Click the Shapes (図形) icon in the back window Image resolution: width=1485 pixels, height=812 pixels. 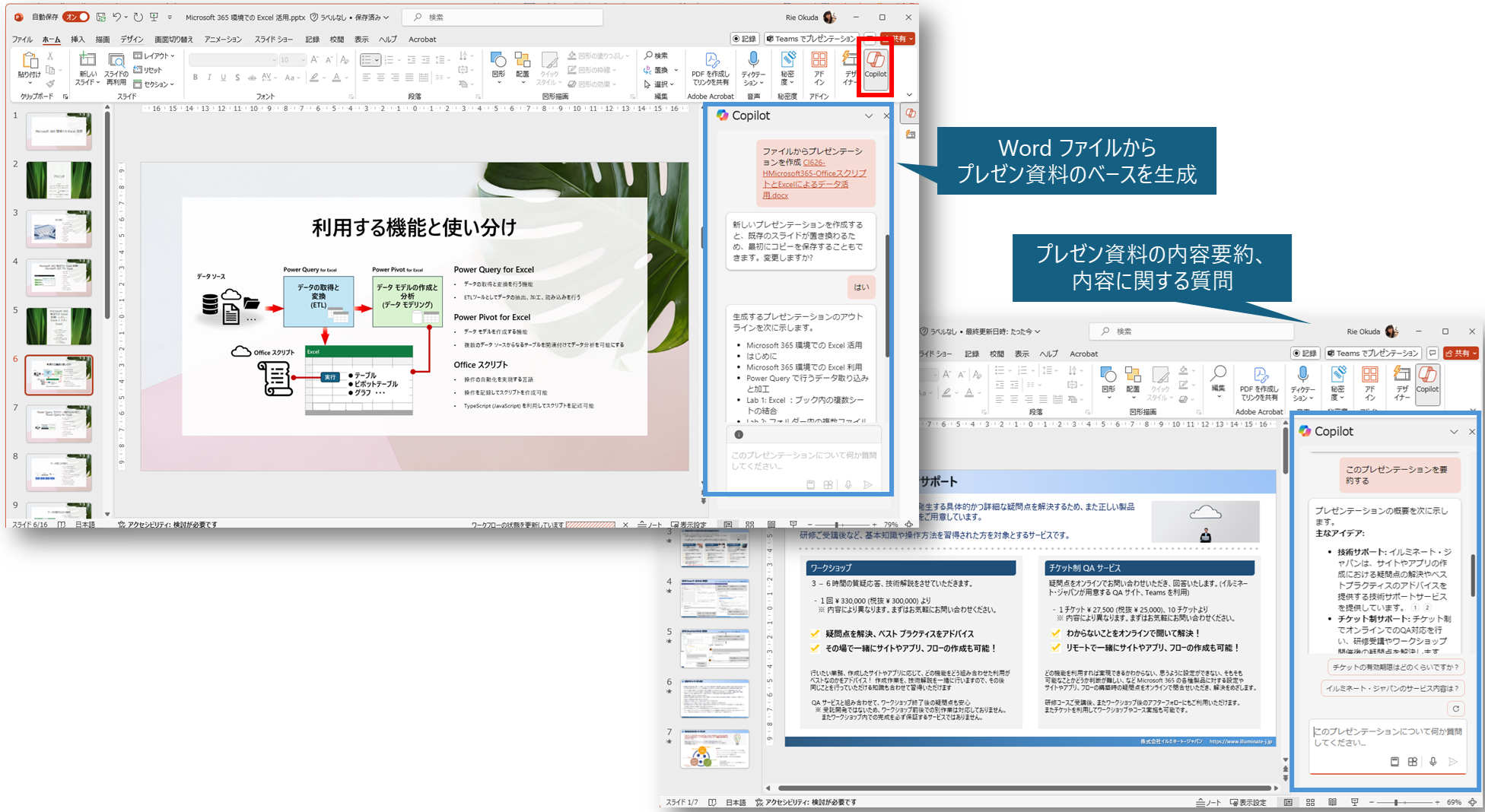click(1108, 374)
